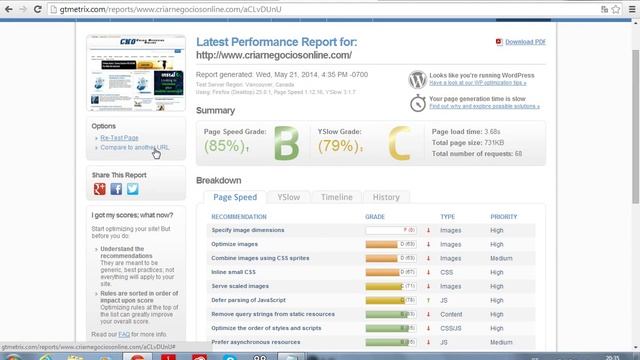This screenshot has height=360, width=640.
Task: Switch to the History tab
Action: click(x=386, y=197)
